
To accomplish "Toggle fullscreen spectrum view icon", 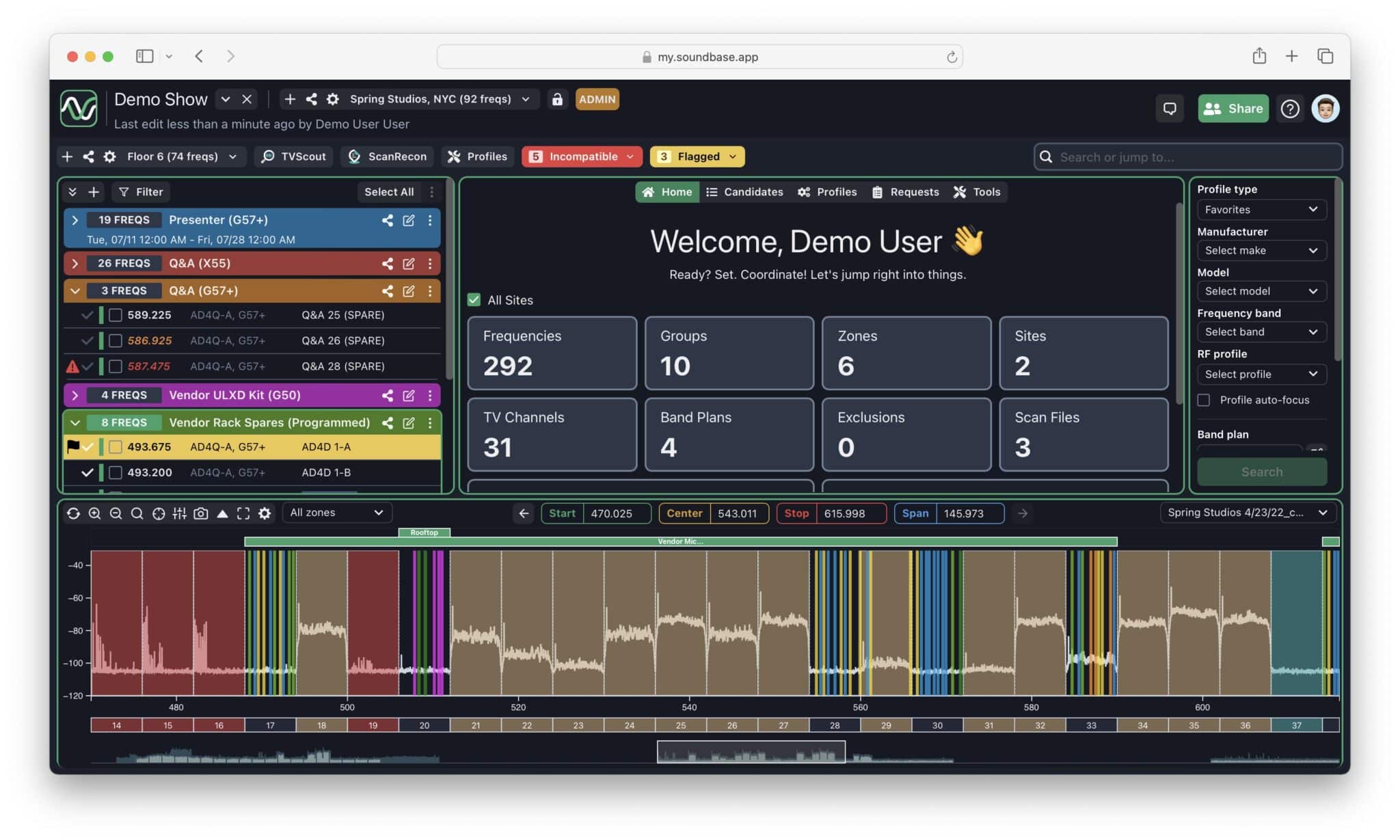I will click(243, 513).
